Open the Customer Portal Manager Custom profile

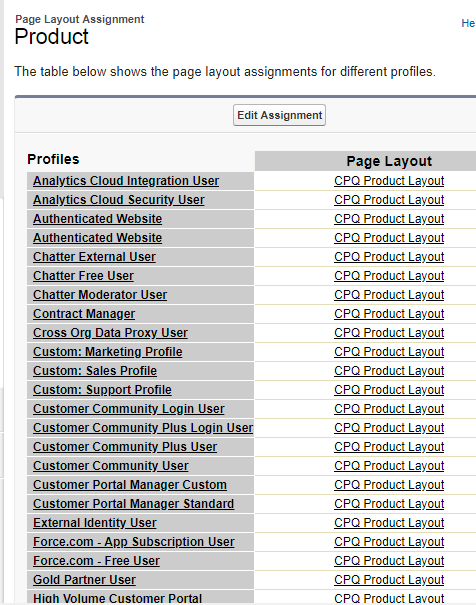point(130,485)
